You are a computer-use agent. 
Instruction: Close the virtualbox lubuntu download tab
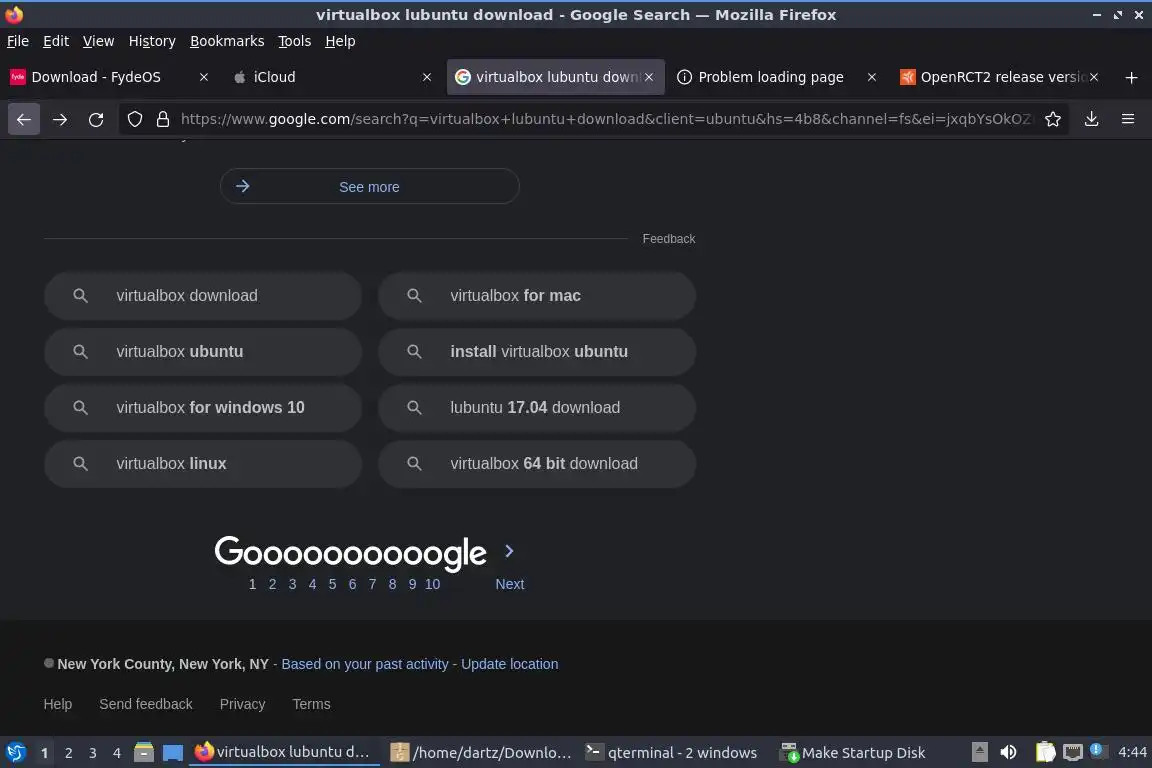tap(649, 77)
